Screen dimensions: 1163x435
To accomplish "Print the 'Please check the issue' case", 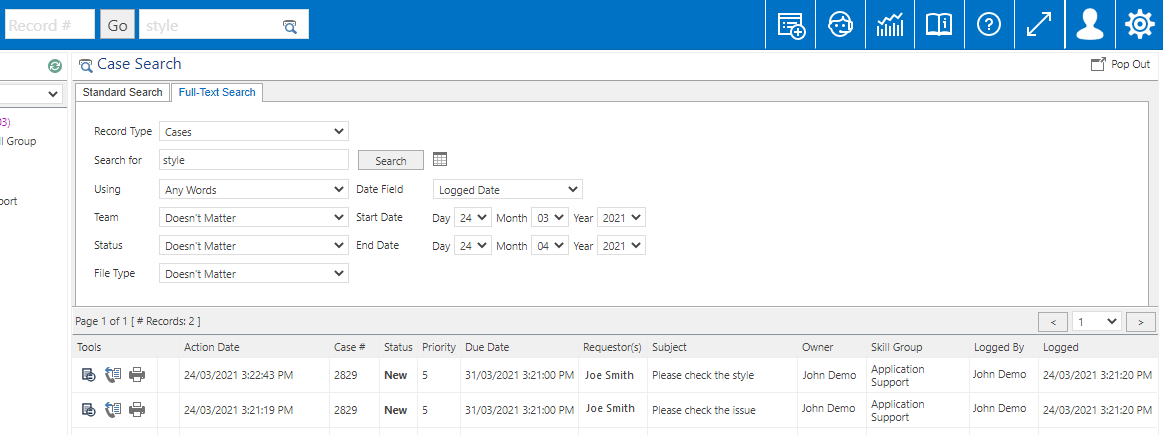I will 137,408.
